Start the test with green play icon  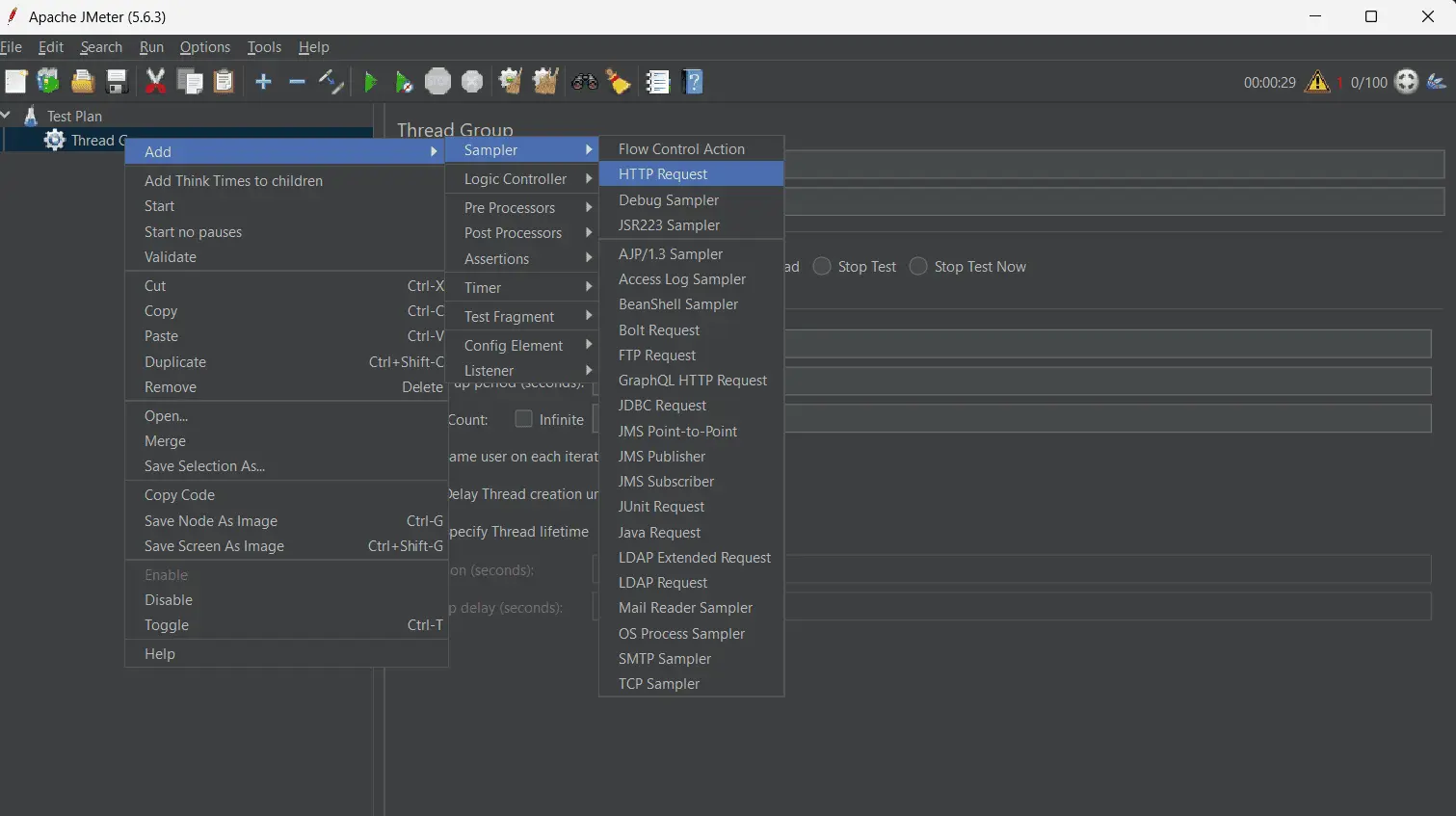coord(370,82)
